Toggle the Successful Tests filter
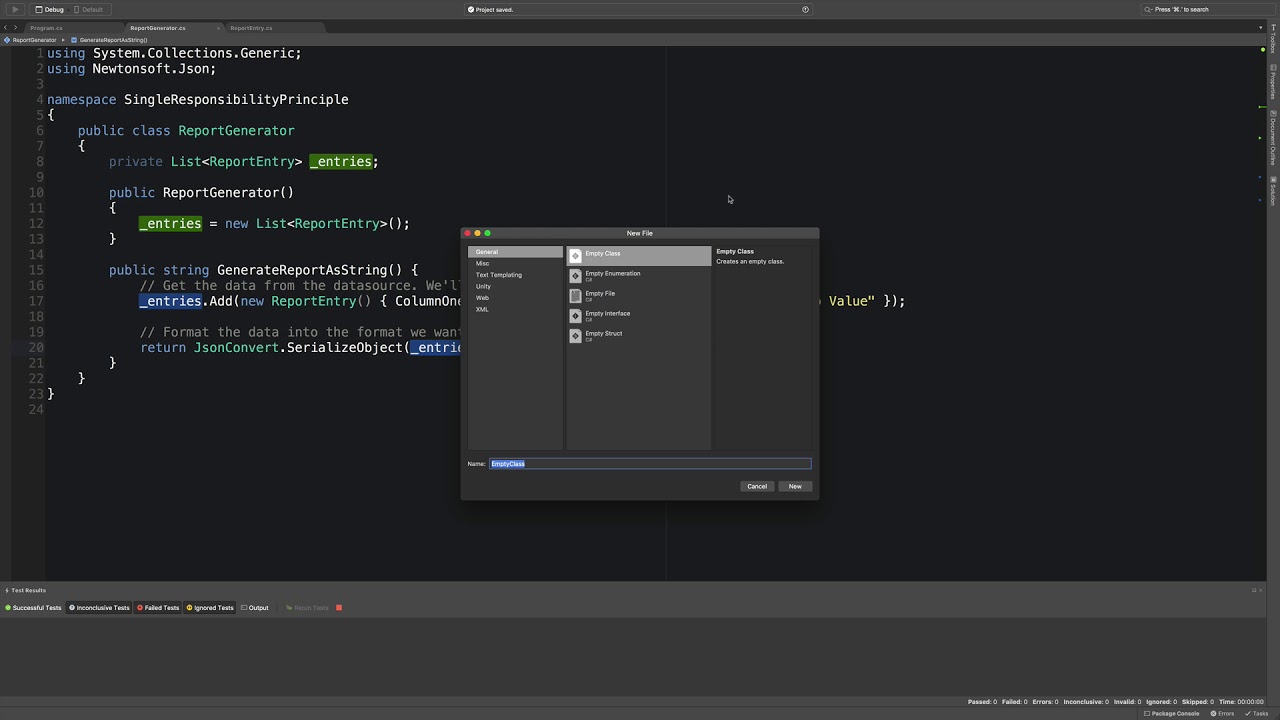Viewport: 1280px width, 720px height. [33, 608]
